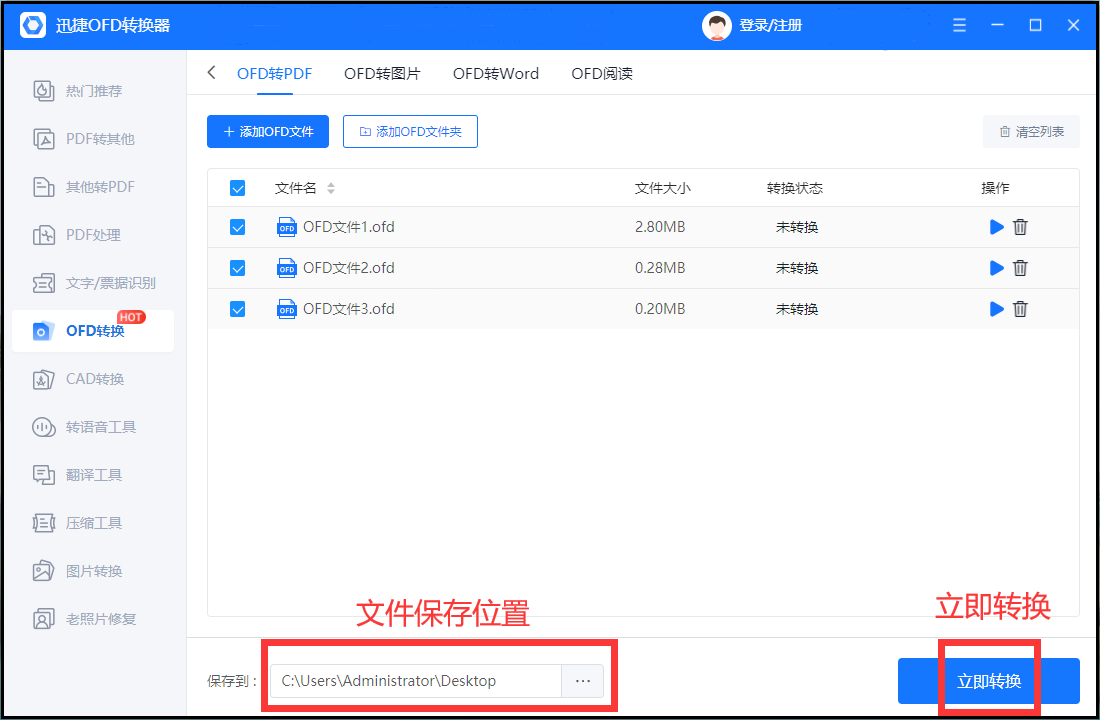Click the 0.28MB size value
Image resolution: width=1100 pixels, height=720 pixels.
pos(660,268)
